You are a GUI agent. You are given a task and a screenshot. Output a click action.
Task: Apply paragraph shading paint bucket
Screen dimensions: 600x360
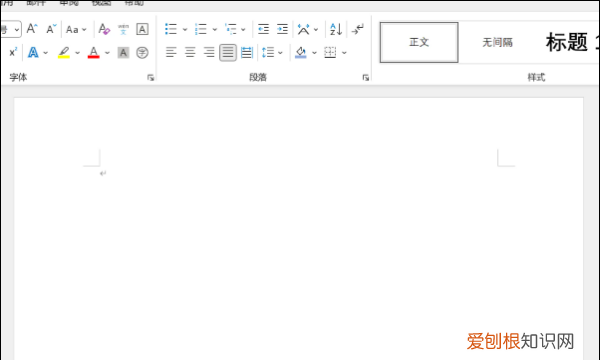coord(301,52)
